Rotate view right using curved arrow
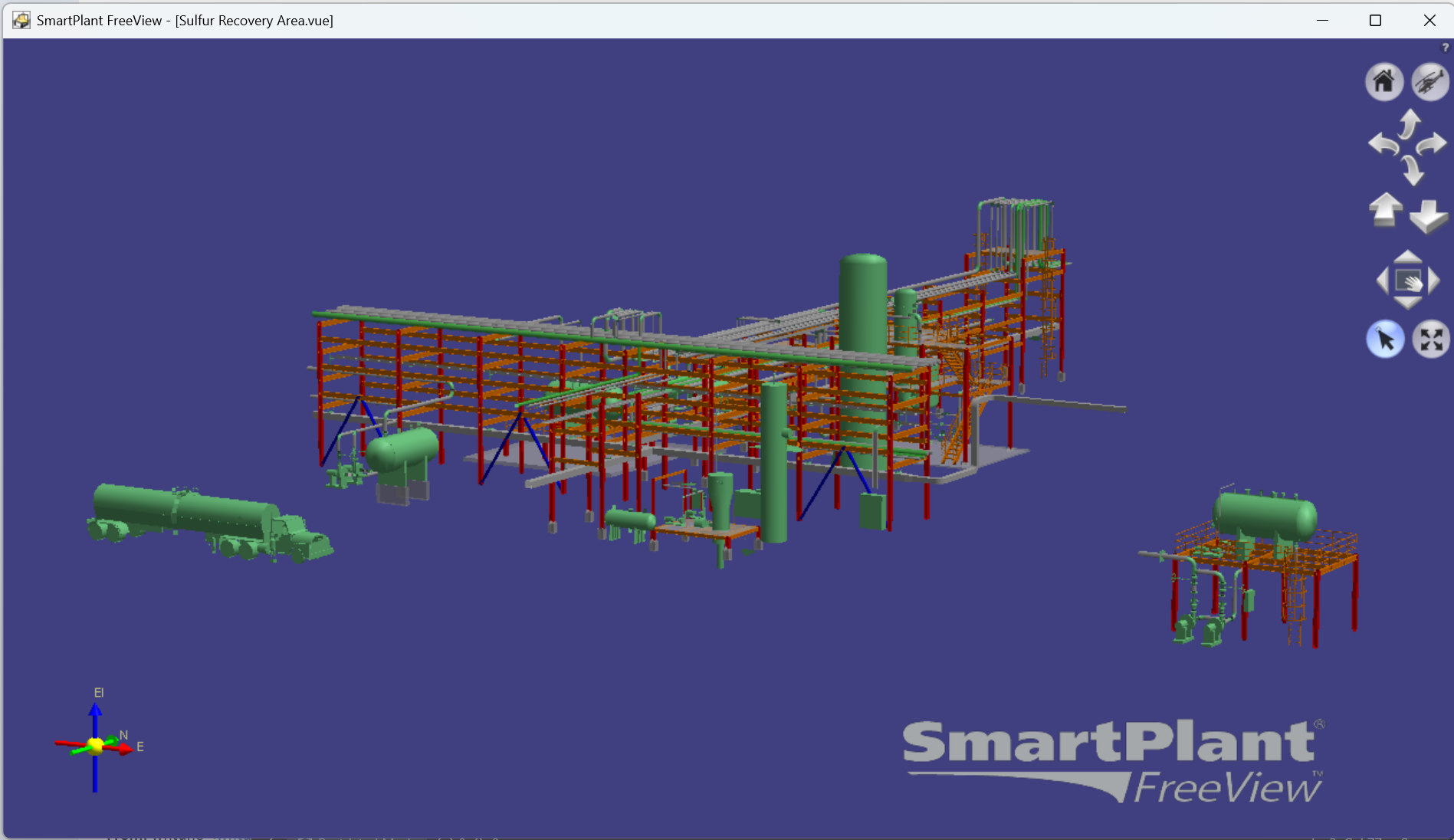Viewport: 1454px width, 840px height. tap(1433, 144)
